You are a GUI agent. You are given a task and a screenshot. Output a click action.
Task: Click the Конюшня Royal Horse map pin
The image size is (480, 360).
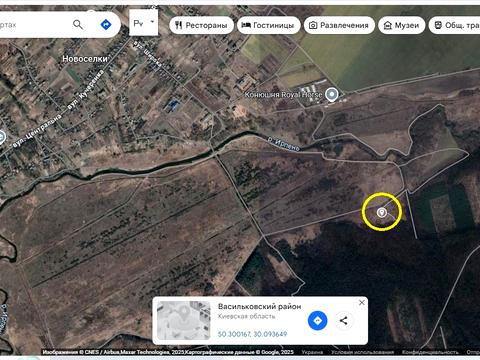[x=332, y=94]
